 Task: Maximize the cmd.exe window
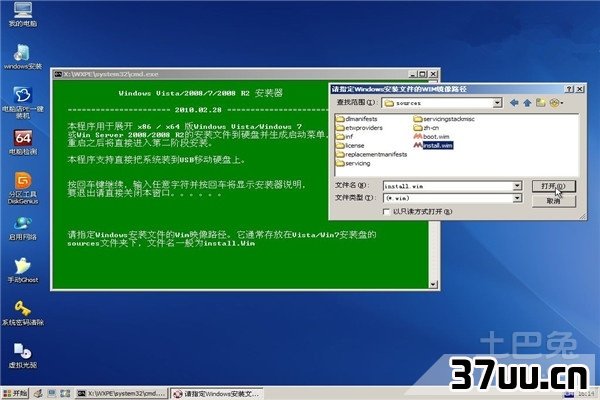tap(422, 74)
